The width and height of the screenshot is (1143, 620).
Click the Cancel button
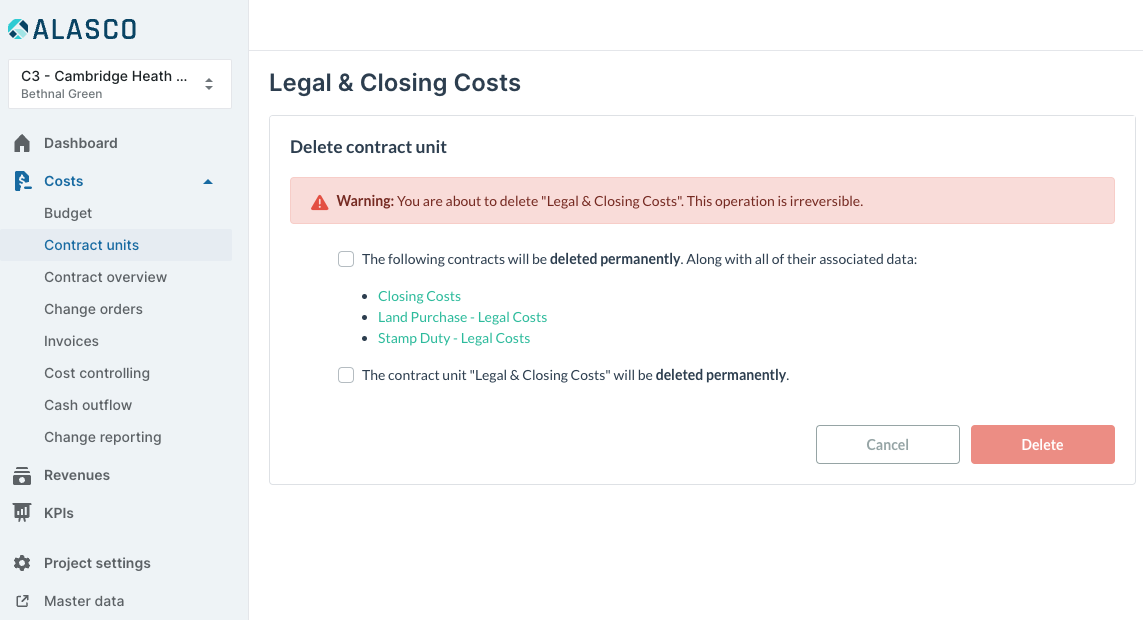click(x=887, y=444)
